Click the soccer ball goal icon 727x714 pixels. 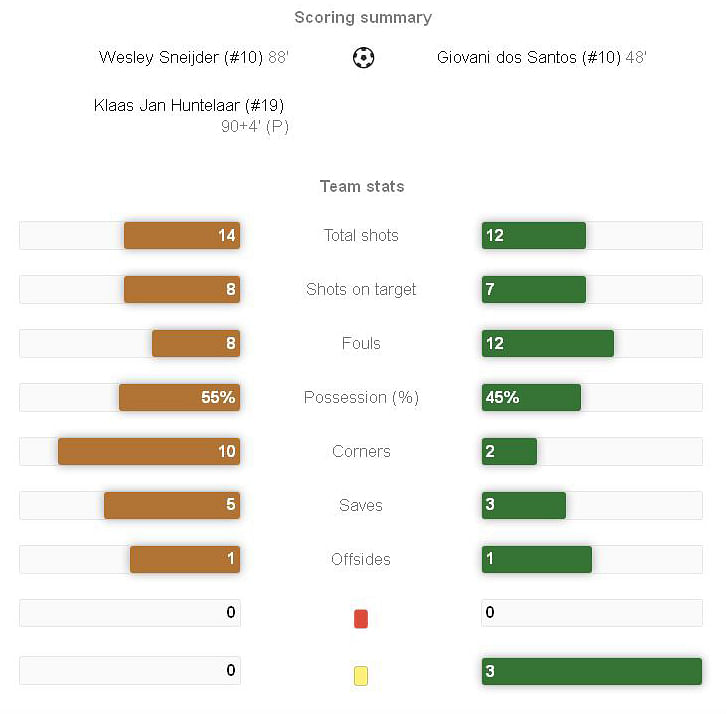[x=363, y=58]
